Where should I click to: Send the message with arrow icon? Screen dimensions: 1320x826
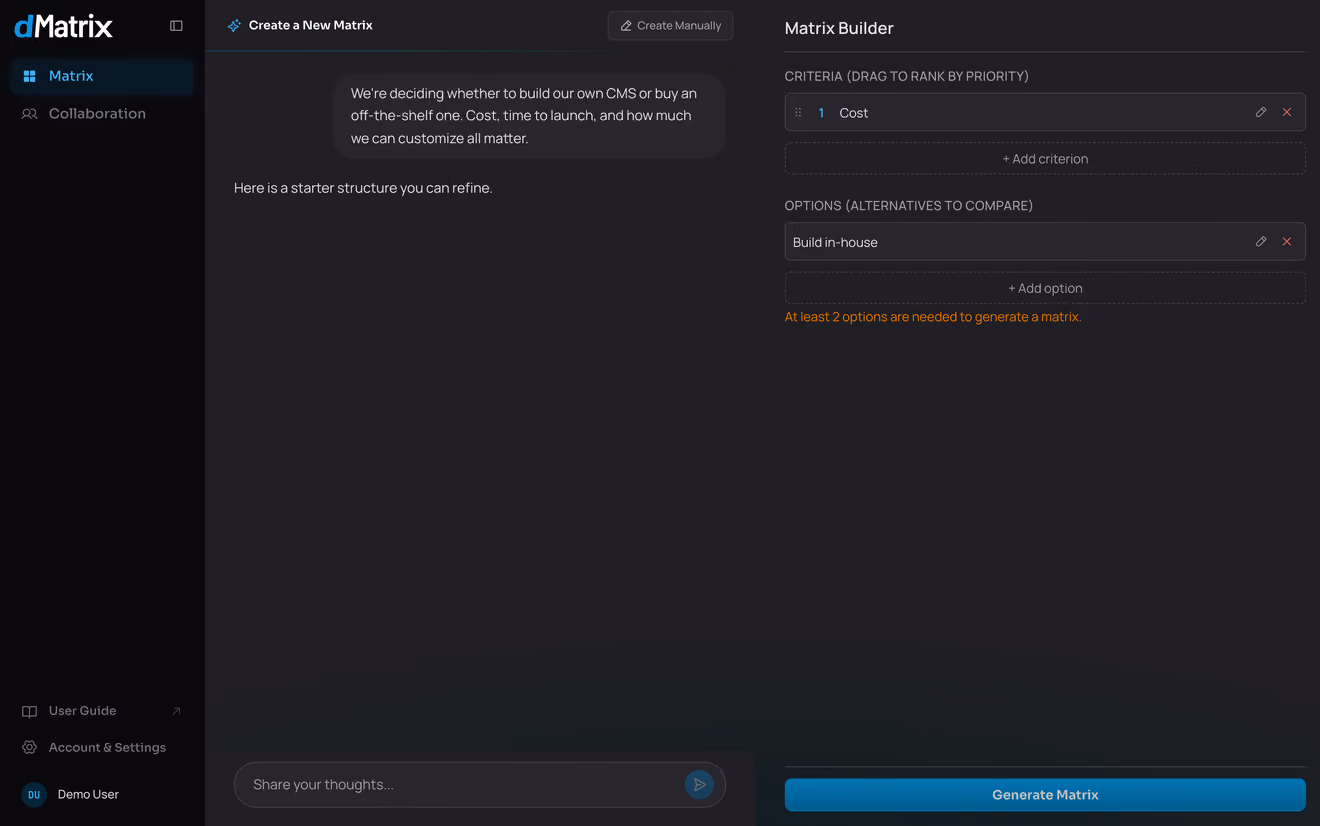[700, 785]
